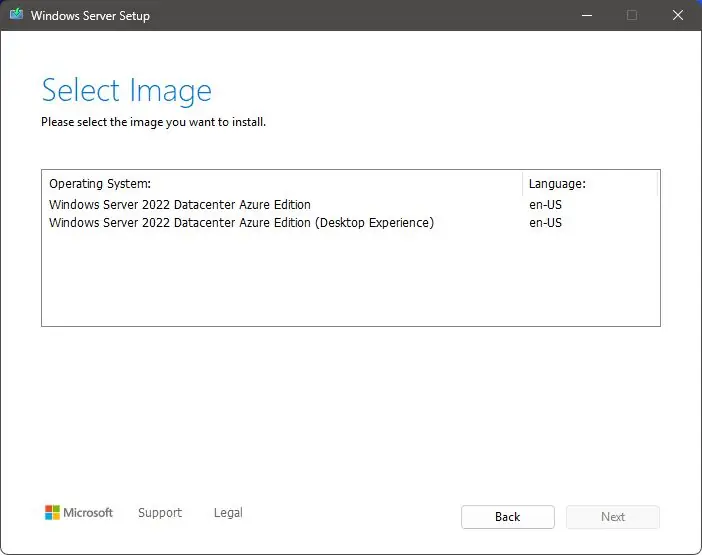Click the maximize window button
The height and width of the screenshot is (555, 702).
pos(632,16)
